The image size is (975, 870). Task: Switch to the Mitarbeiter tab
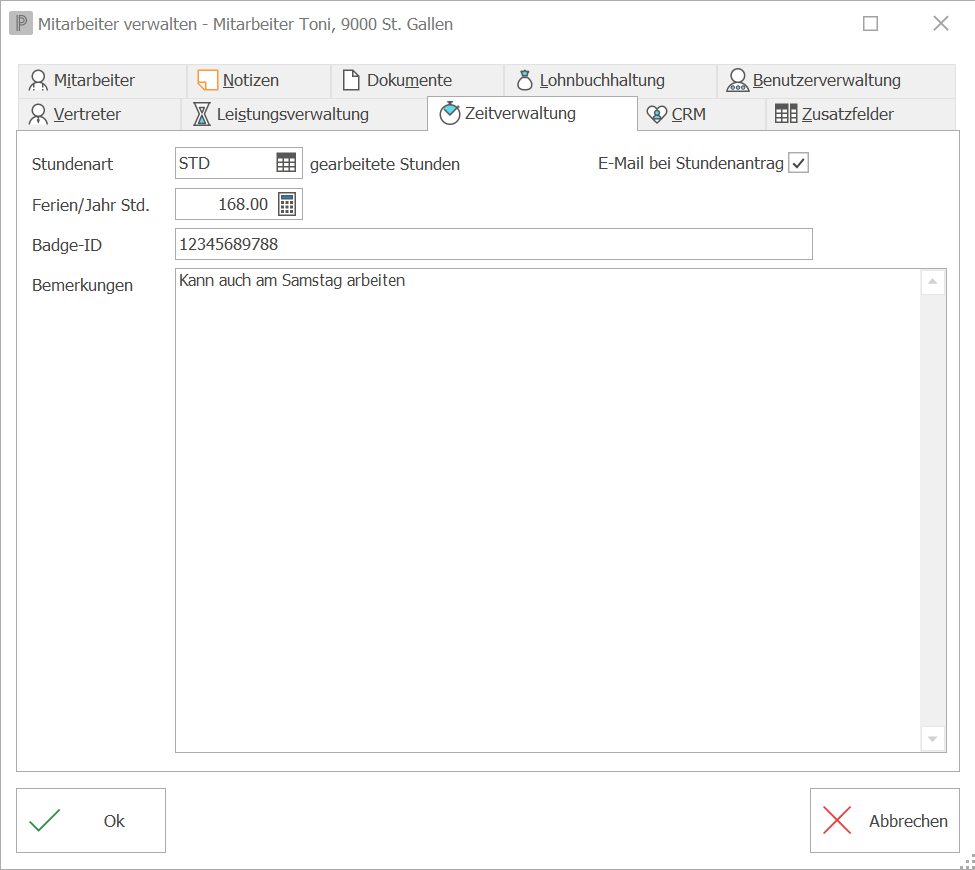pos(101,81)
